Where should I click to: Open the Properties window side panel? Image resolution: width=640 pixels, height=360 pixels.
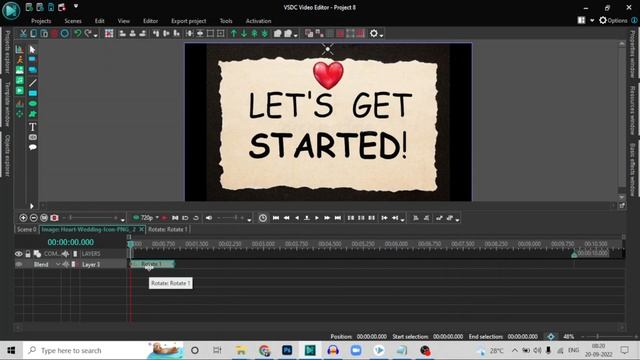[632, 53]
